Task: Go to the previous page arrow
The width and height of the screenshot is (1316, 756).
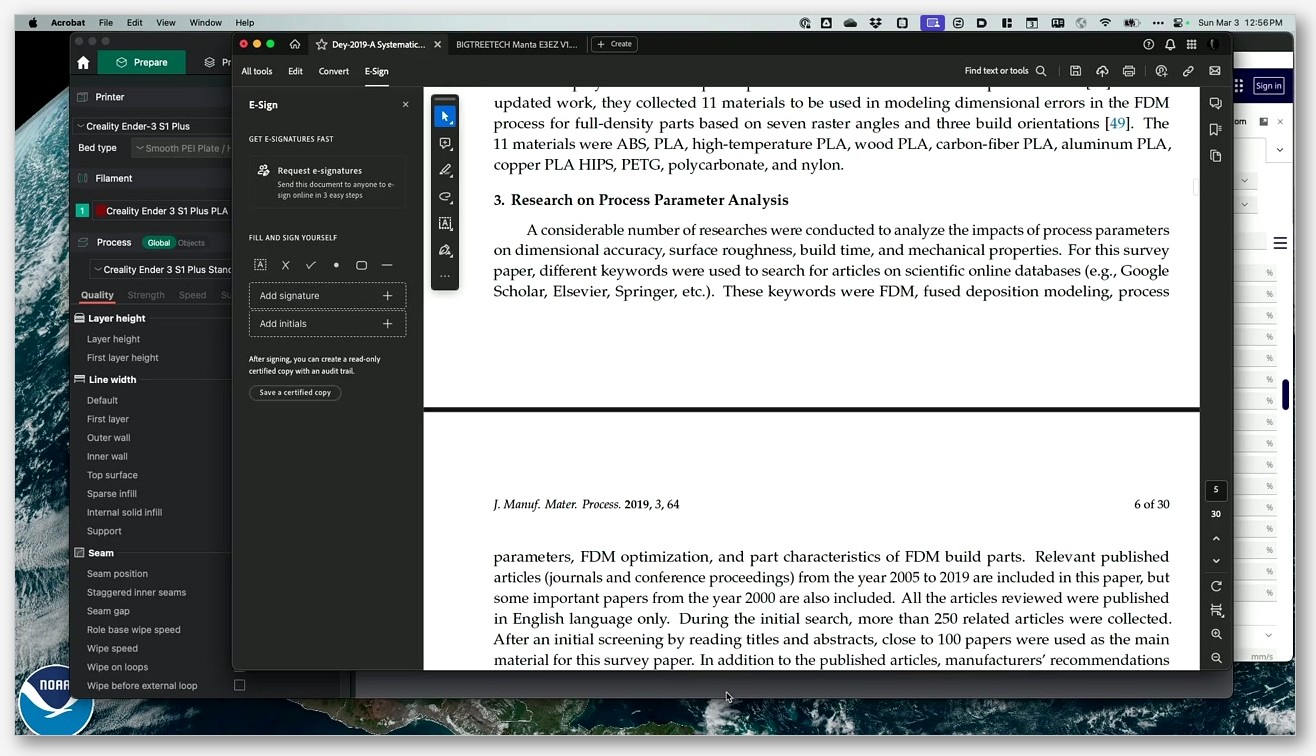Action: click(1216, 539)
